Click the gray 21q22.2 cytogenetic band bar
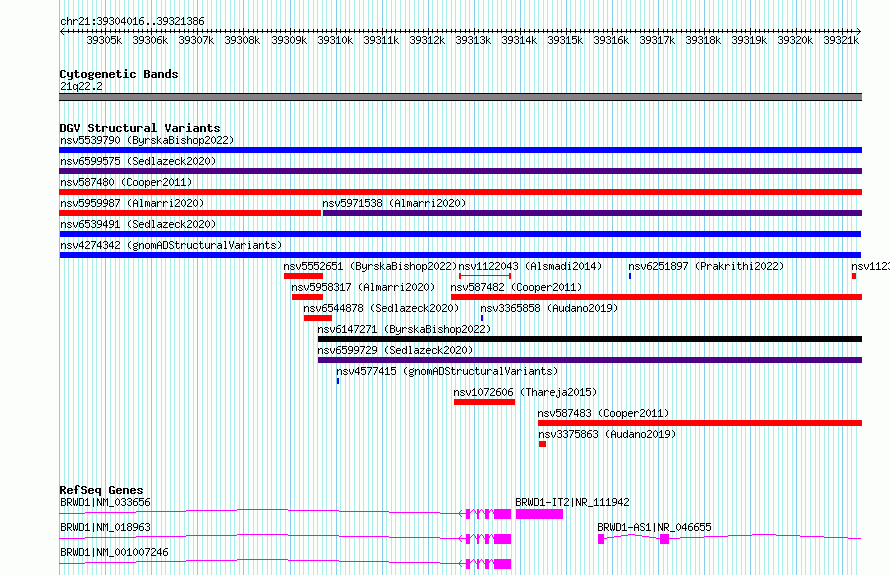Viewport: 890px width, 575px height. (460, 97)
